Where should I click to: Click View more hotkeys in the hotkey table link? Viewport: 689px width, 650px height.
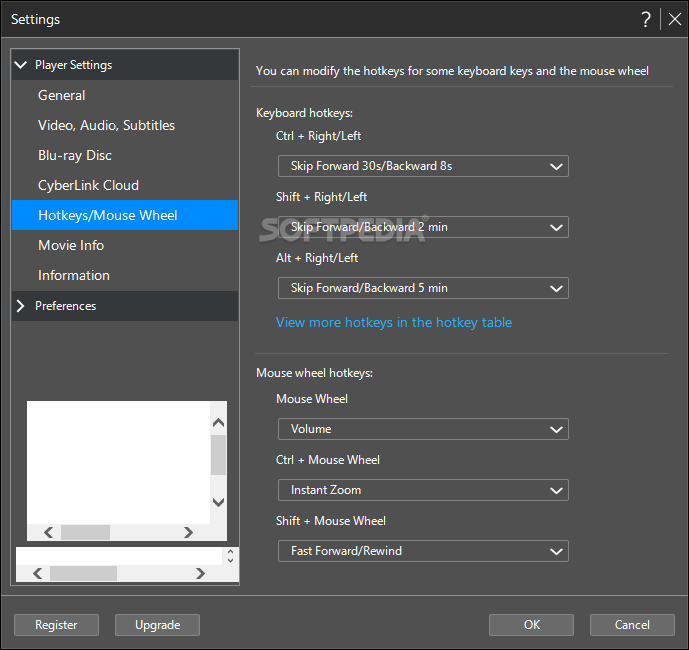394,323
